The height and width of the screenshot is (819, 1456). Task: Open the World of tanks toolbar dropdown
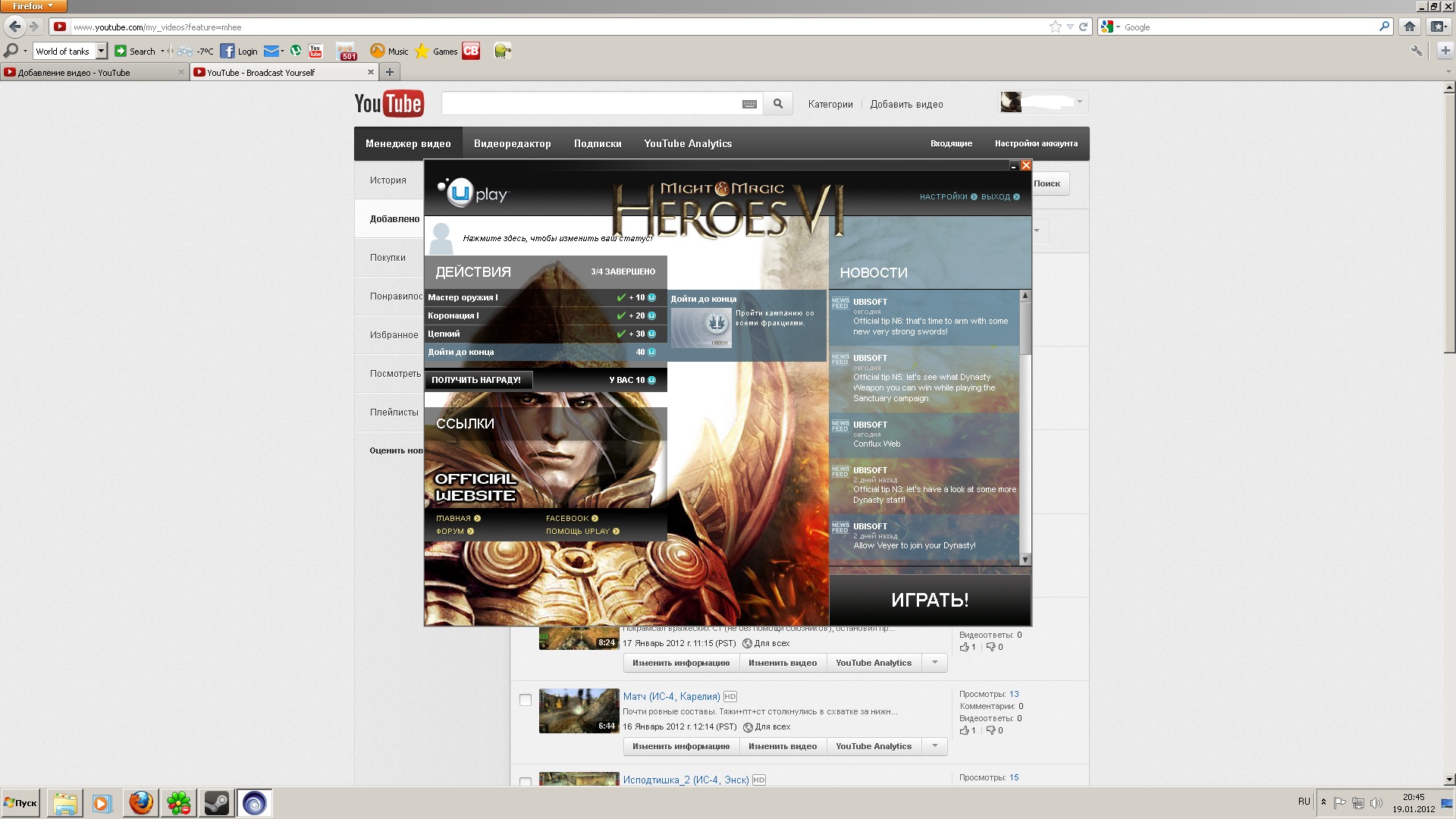click(101, 51)
